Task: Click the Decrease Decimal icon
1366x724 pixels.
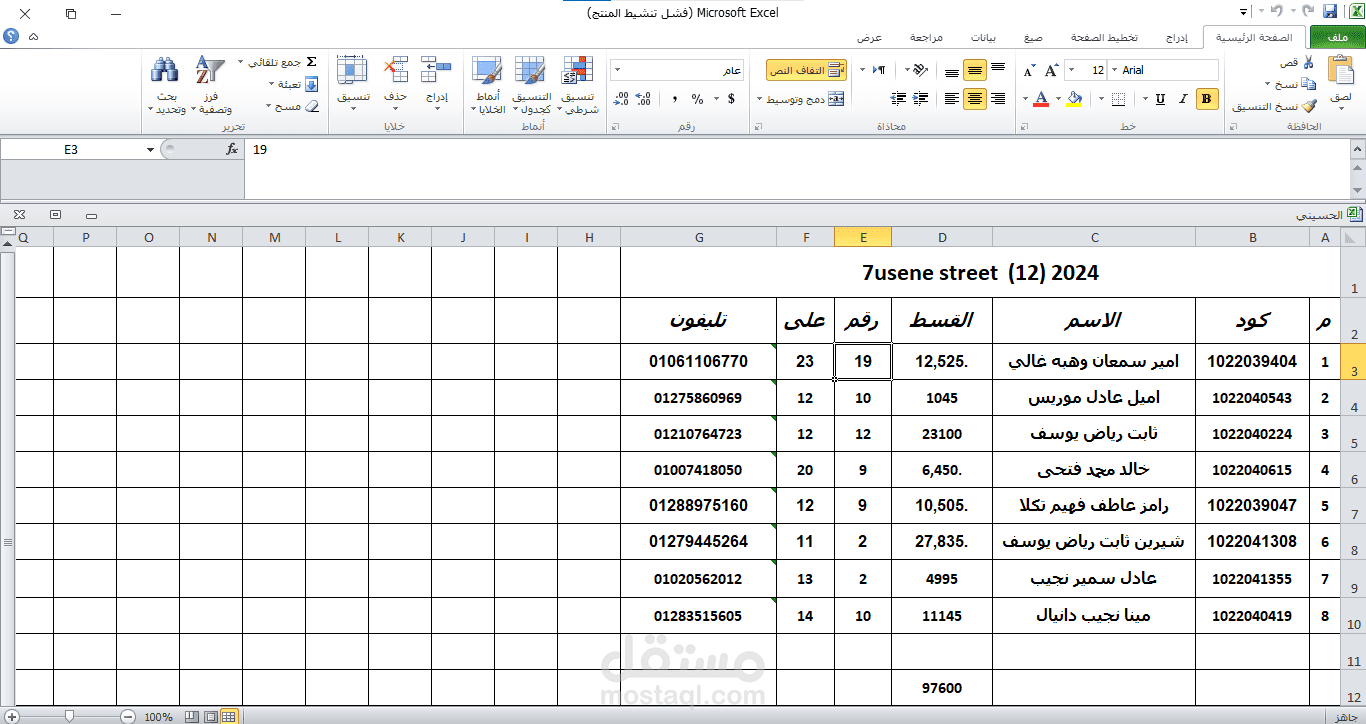Action: (x=621, y=99)
